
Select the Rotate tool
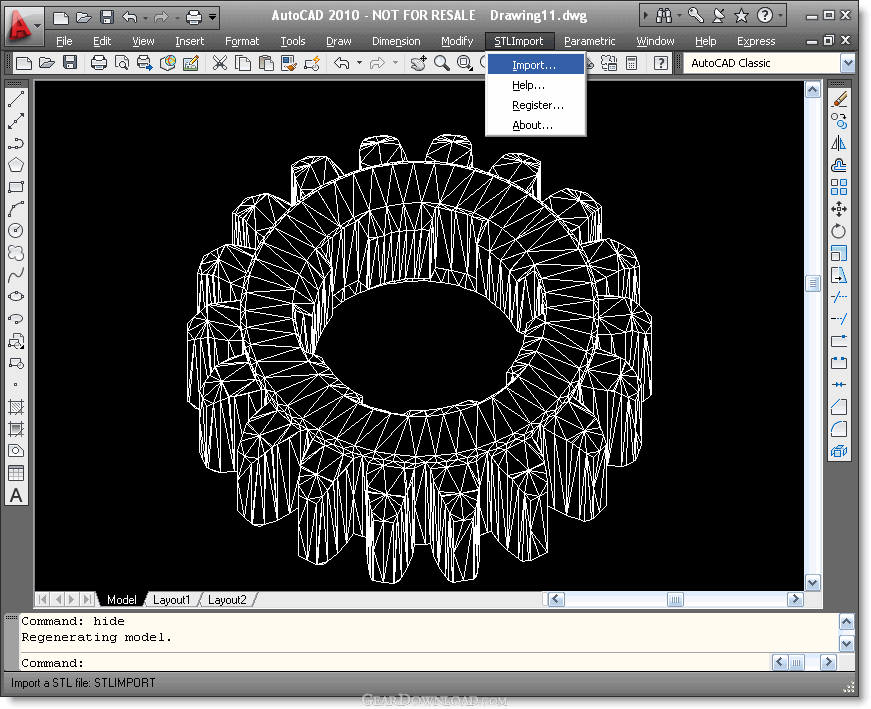[839, 231]
